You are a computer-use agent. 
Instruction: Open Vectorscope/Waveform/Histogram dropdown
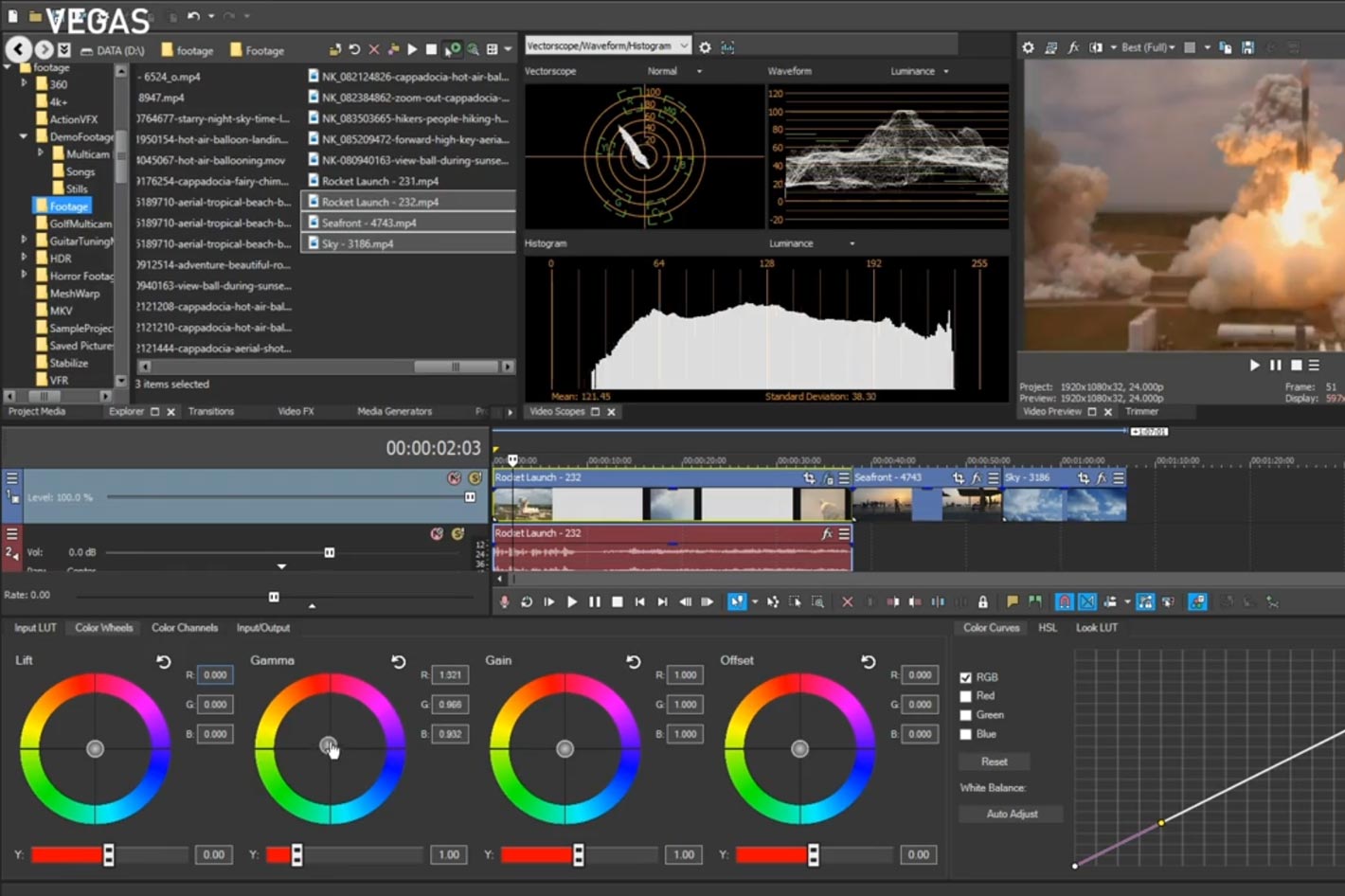[608, 45]
